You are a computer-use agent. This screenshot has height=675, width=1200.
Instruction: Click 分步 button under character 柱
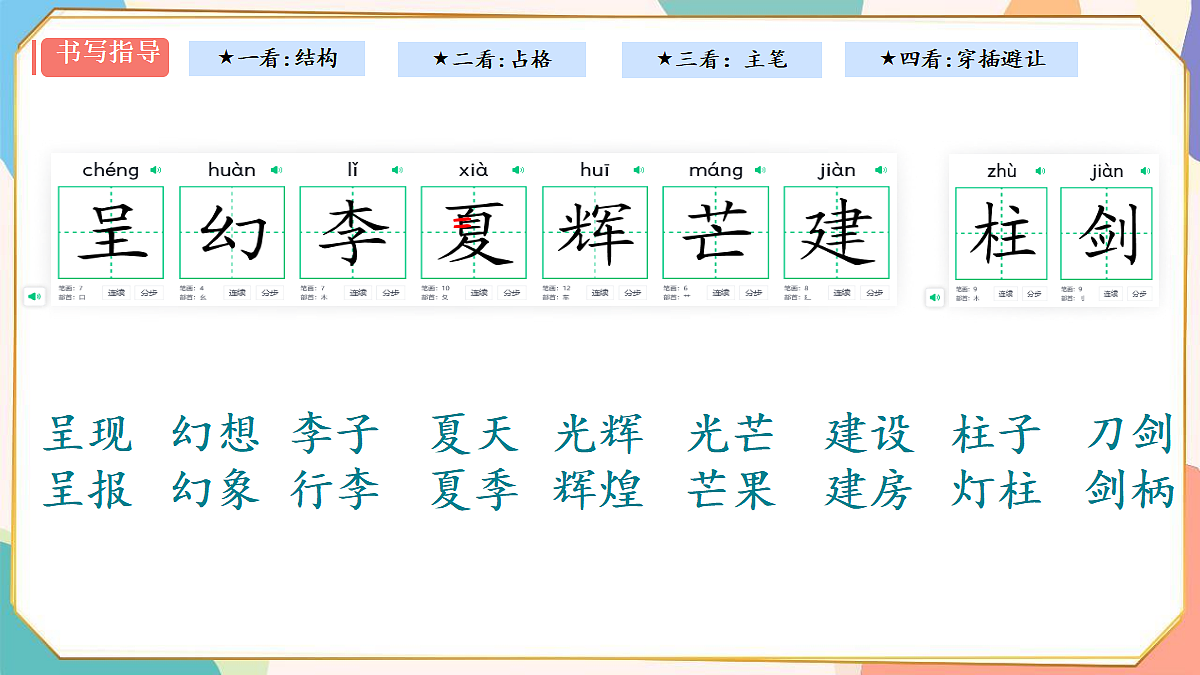[1034, 294]
